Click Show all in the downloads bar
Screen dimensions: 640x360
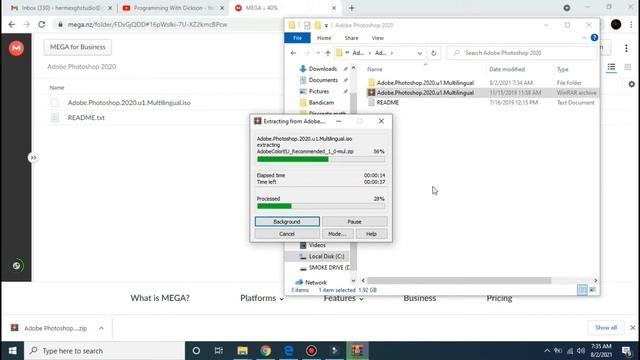point(606,328)
